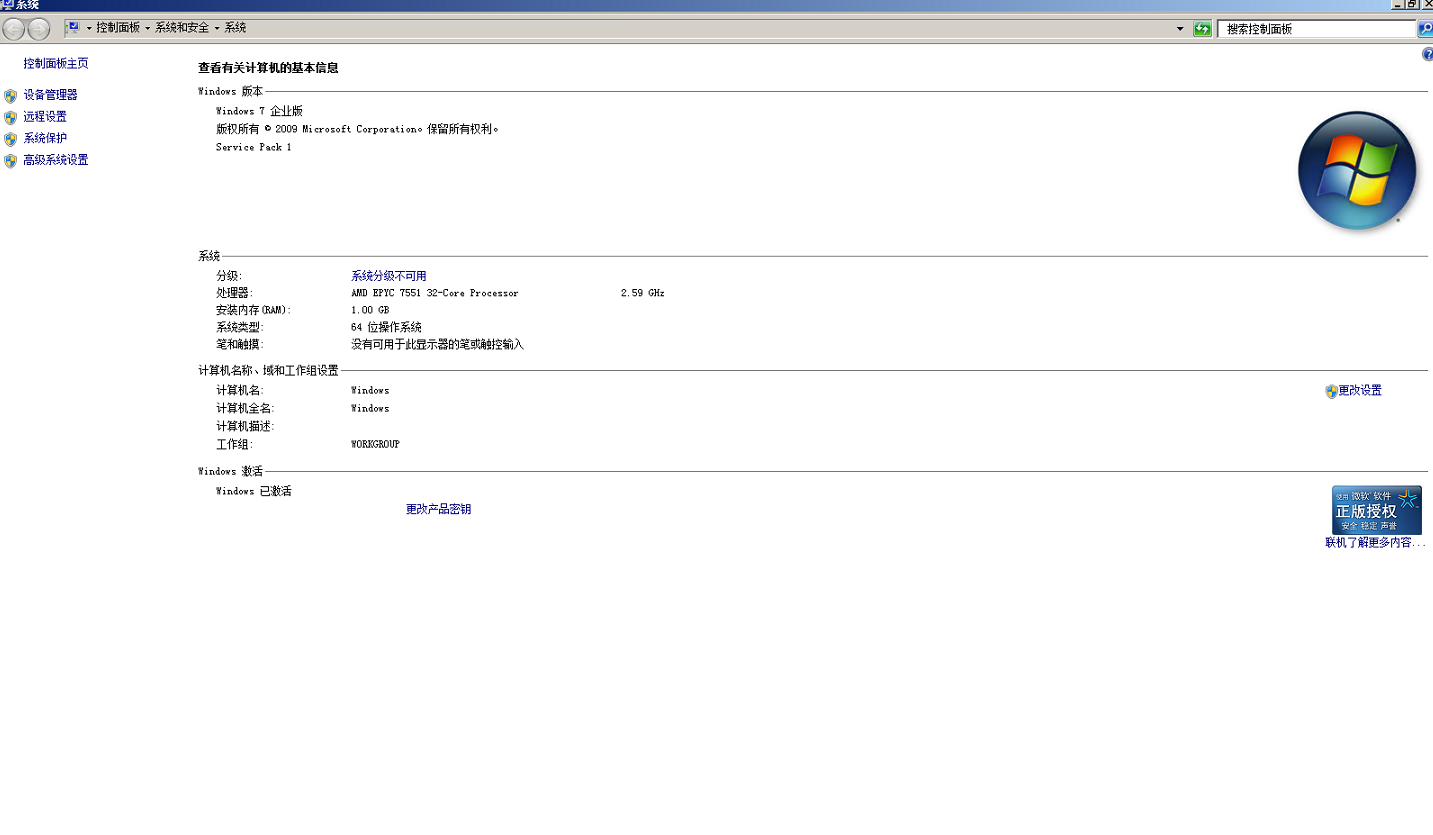This screenshot has height=835, width=1433.
Task: Select 控制面板 in the breadcrumb path
Action: click(x=118, y=28)
